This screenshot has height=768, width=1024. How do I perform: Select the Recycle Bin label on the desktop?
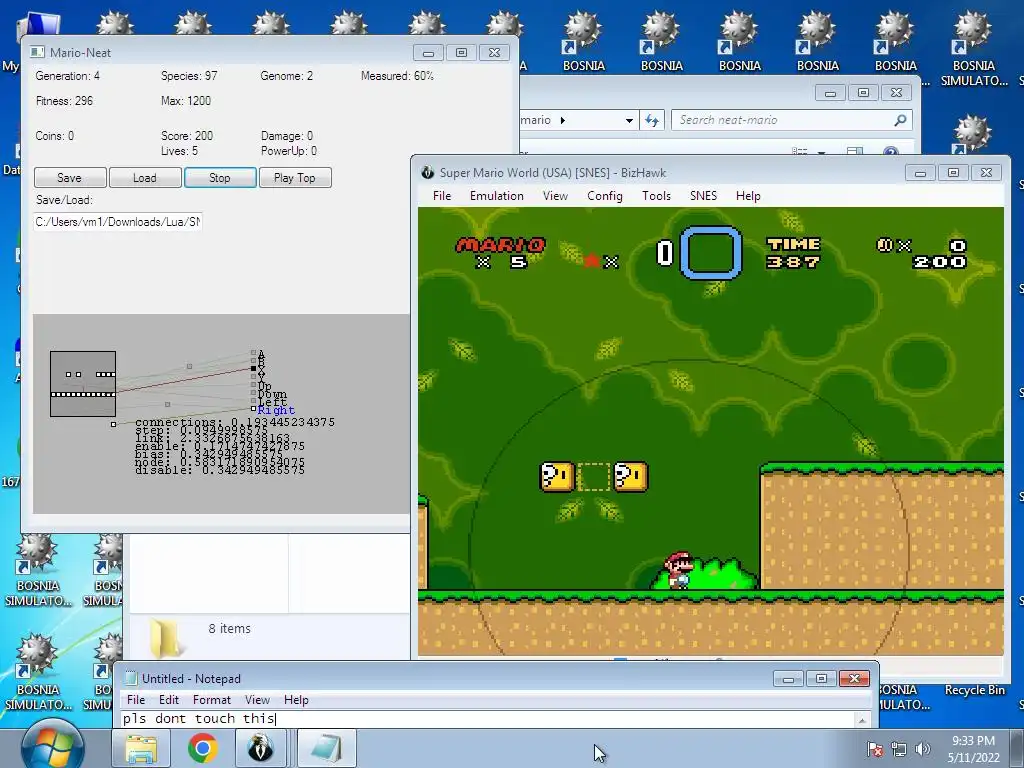[974, 690]
